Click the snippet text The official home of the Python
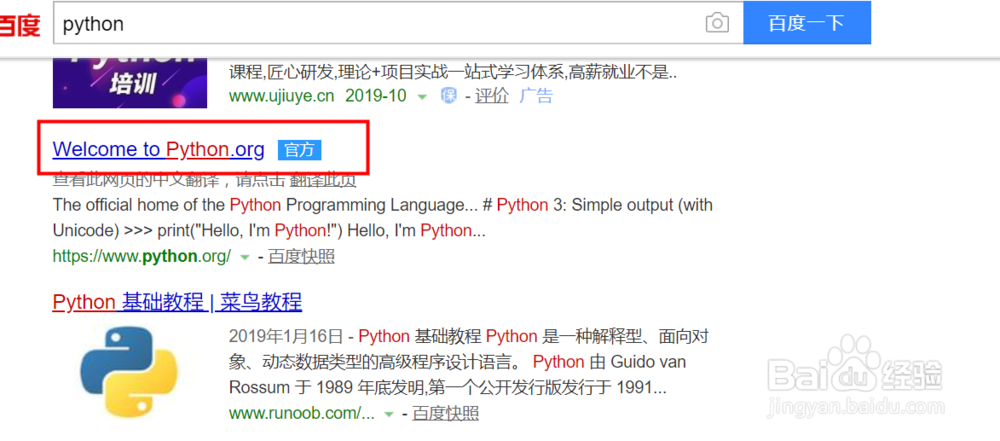Viewport: 1000px width, 441px height. (167, 206)
